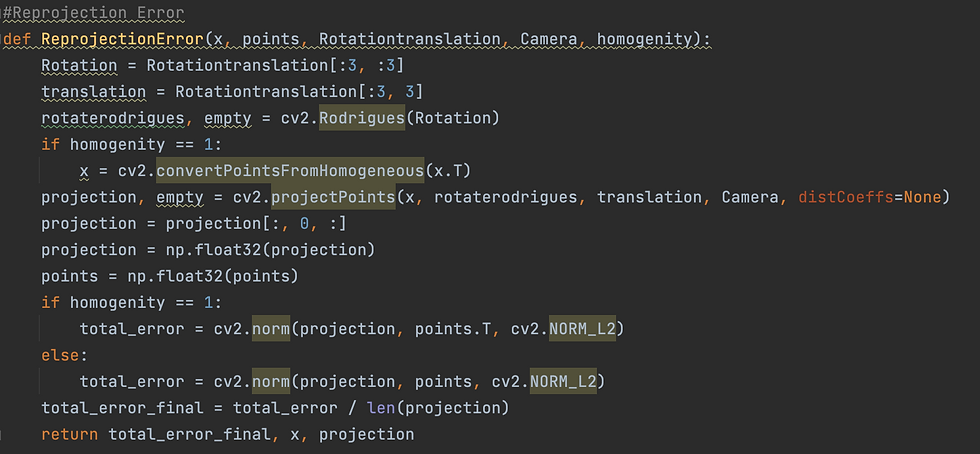The width and height of the screenshot is (980, 454).
Task: Click the underlined Rotation variable assignment
Action: (x=79, y=65)
